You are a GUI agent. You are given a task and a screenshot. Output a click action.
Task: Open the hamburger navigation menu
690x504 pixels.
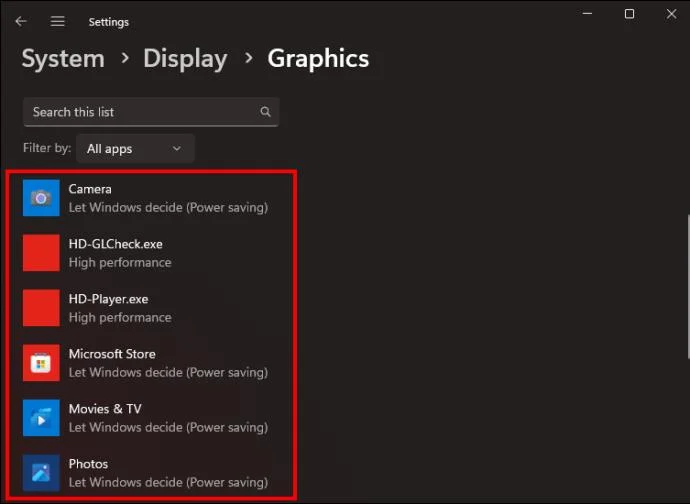[58, 21]
